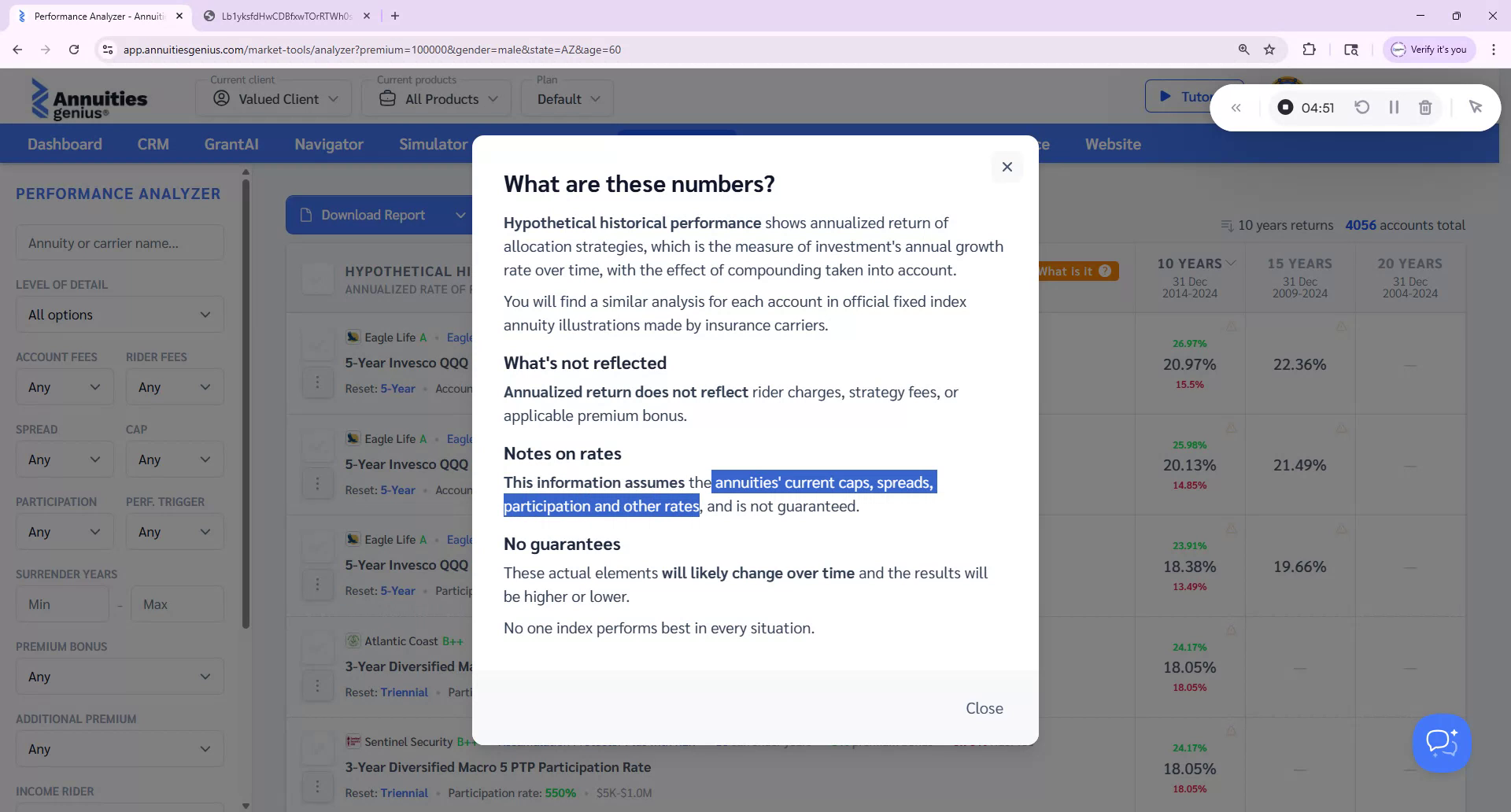Open the Website nav item

point(1113,144)
